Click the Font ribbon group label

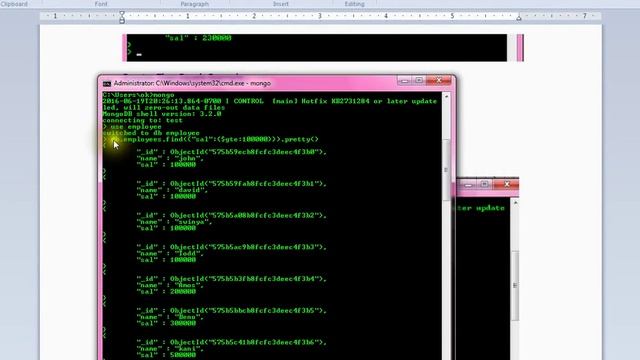point(101,4)
